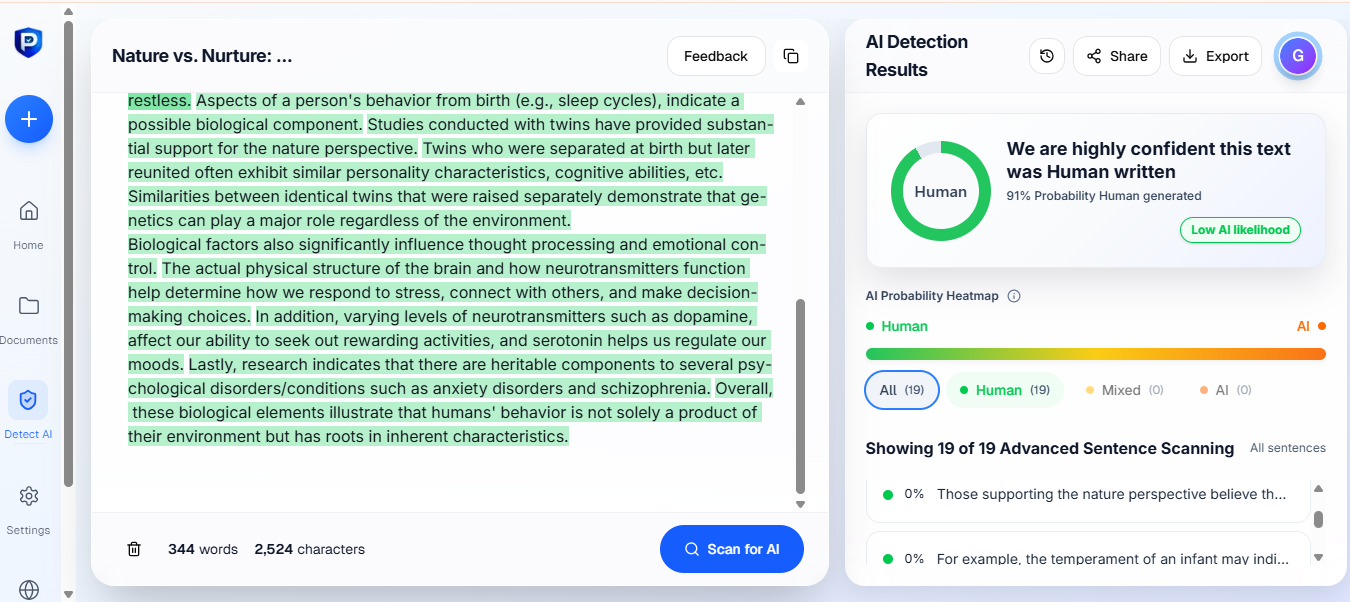Delete the text with the trash icon
The height and width of the screenshot is (602, 1350).
click(x=134, y=549)
